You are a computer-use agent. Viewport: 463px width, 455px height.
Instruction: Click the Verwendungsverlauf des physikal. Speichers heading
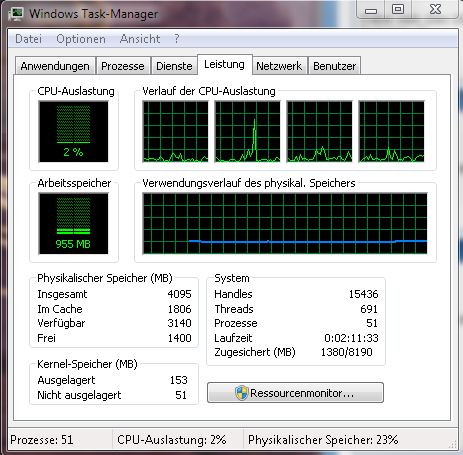pyautogui.click(x=249, y=183)
